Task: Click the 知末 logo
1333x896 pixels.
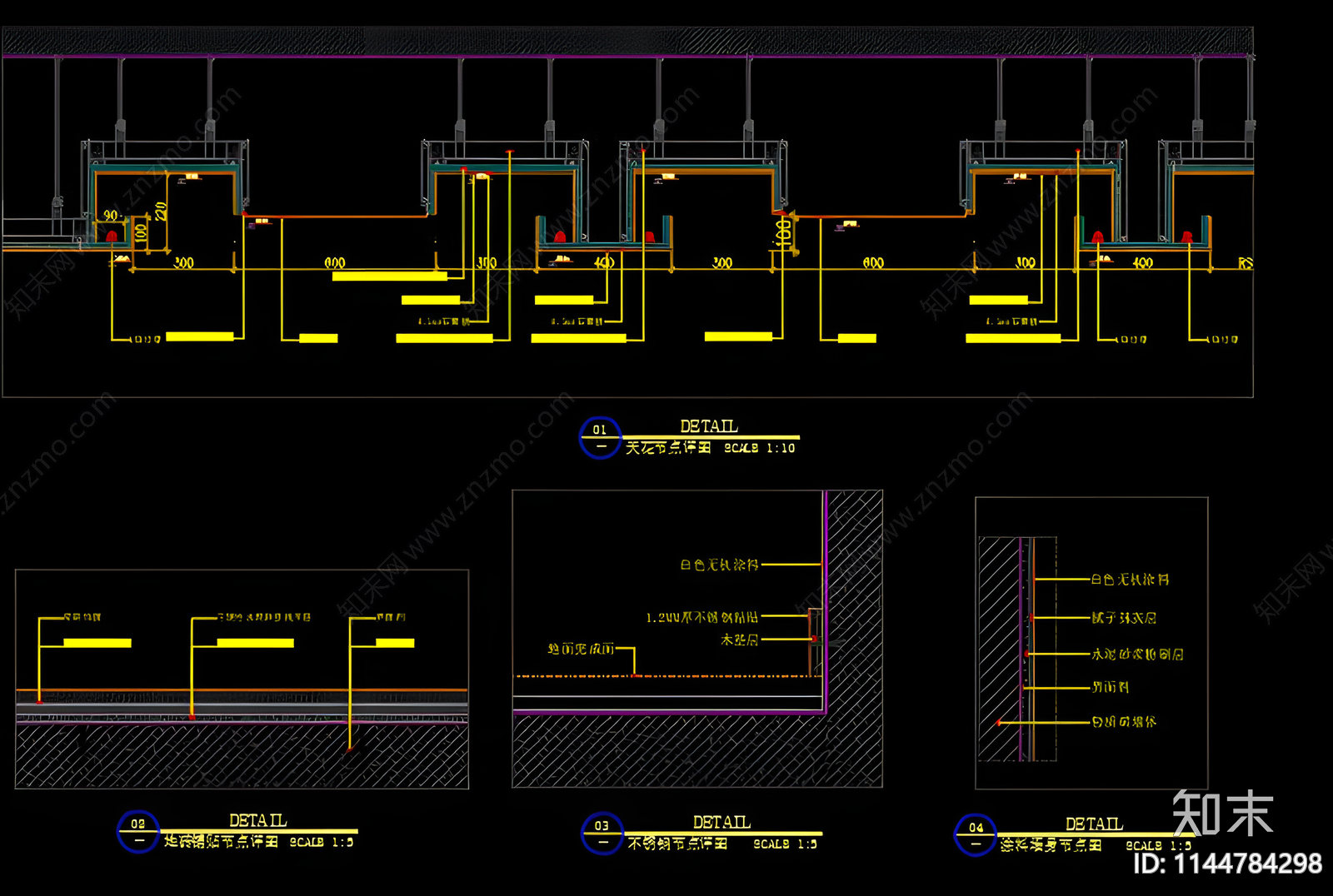Action: [1223, 813]
